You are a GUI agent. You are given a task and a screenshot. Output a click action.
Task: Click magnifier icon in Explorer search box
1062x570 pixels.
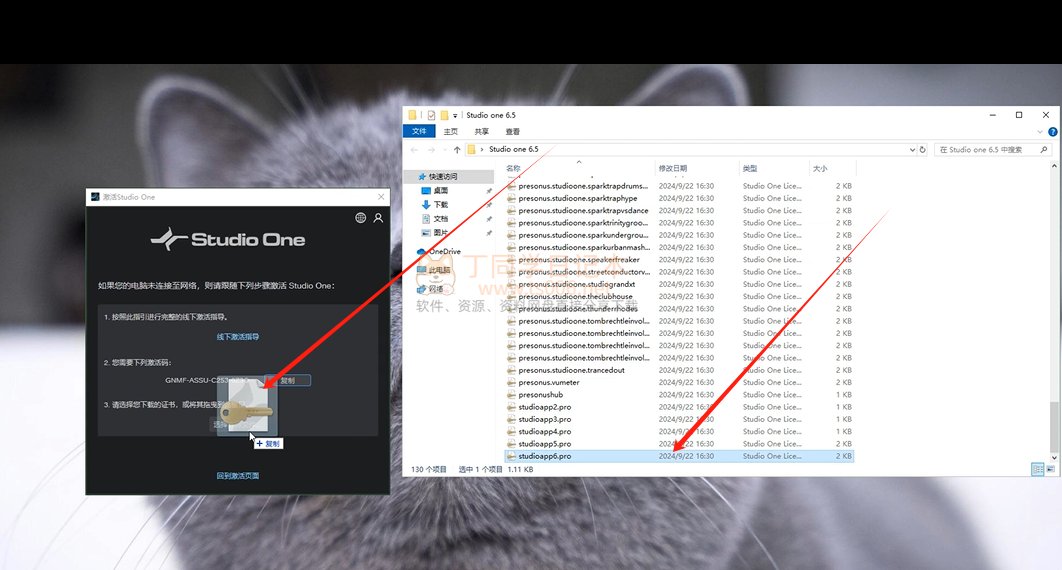point(1044,150)
